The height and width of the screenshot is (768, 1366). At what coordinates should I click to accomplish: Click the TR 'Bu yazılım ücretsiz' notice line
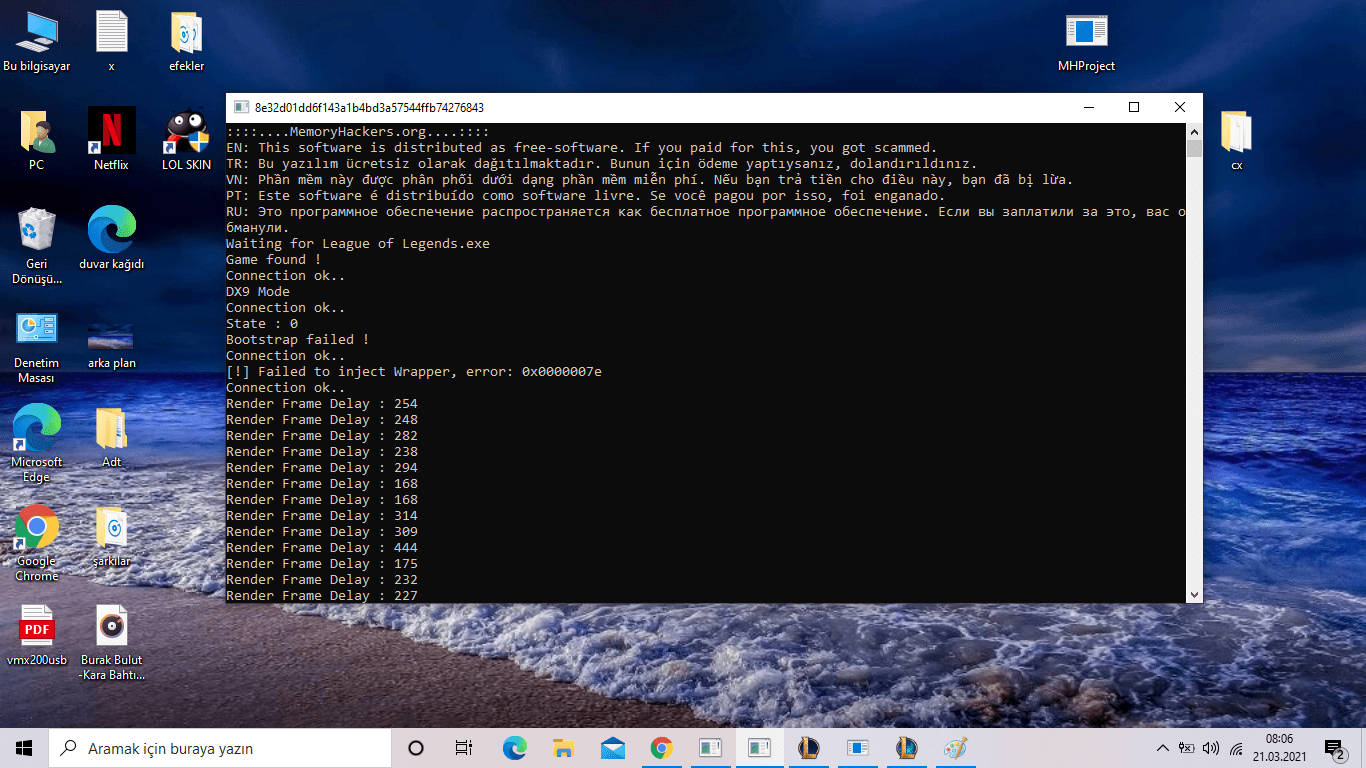click(602, 164)
